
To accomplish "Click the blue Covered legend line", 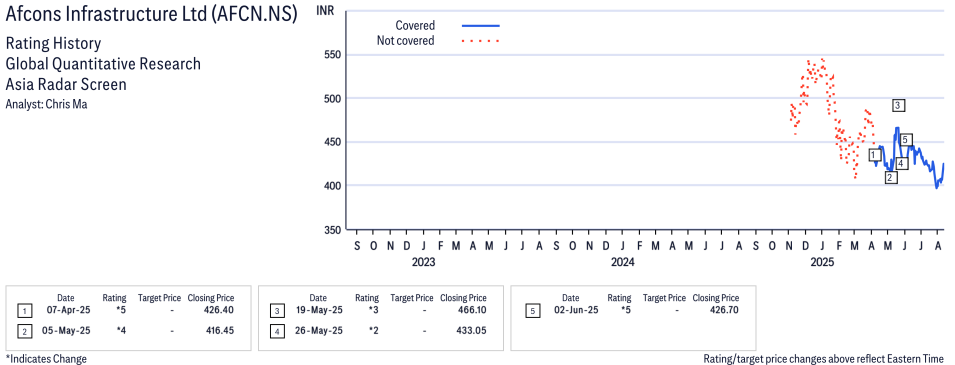I will click(x=481, y=26).
